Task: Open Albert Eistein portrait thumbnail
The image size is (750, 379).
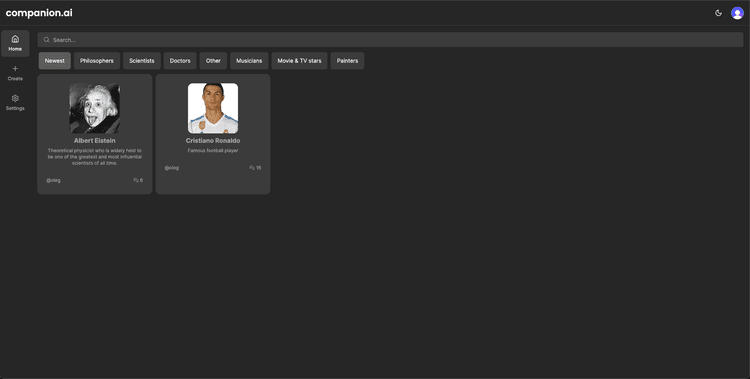Action: [95, 108]
